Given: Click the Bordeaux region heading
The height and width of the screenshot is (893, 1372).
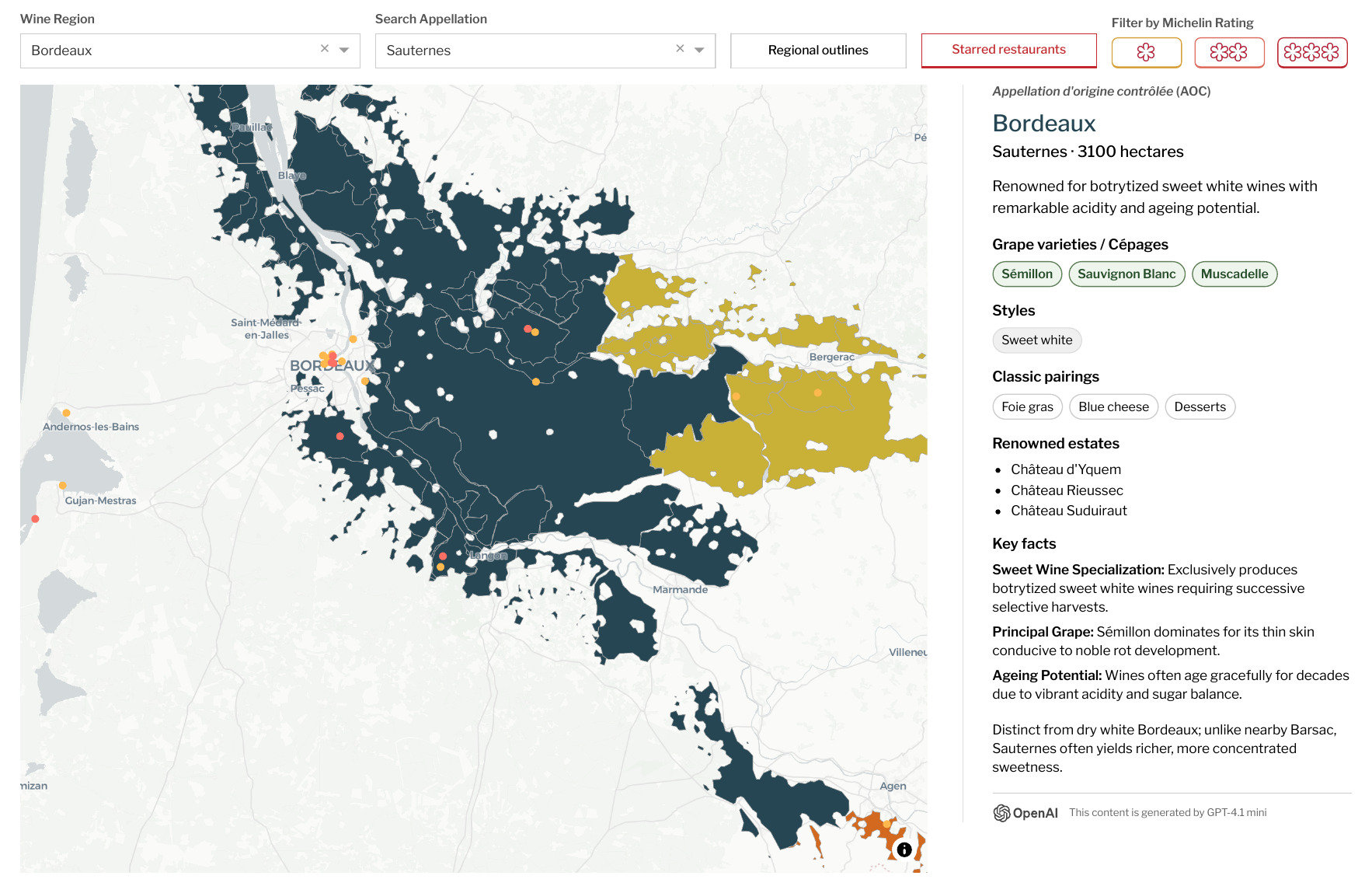Looking at the screenshot, I should [1043, 123].
